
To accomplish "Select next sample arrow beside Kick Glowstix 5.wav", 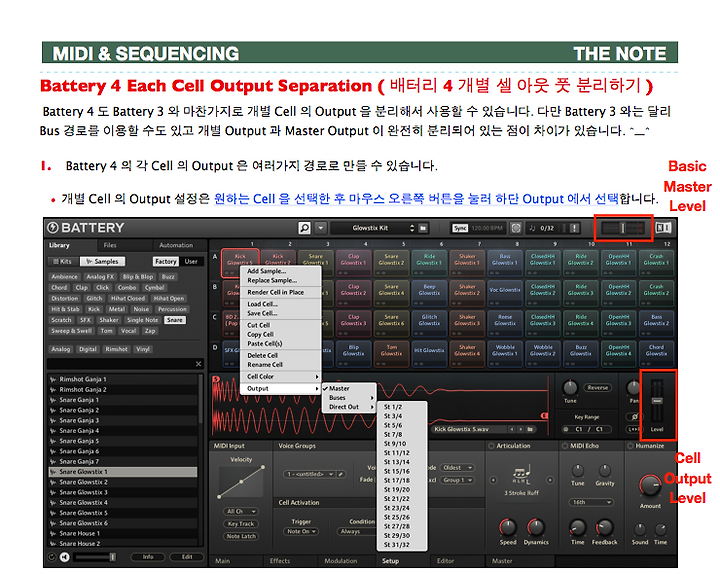I will click(x=521, y=429).
